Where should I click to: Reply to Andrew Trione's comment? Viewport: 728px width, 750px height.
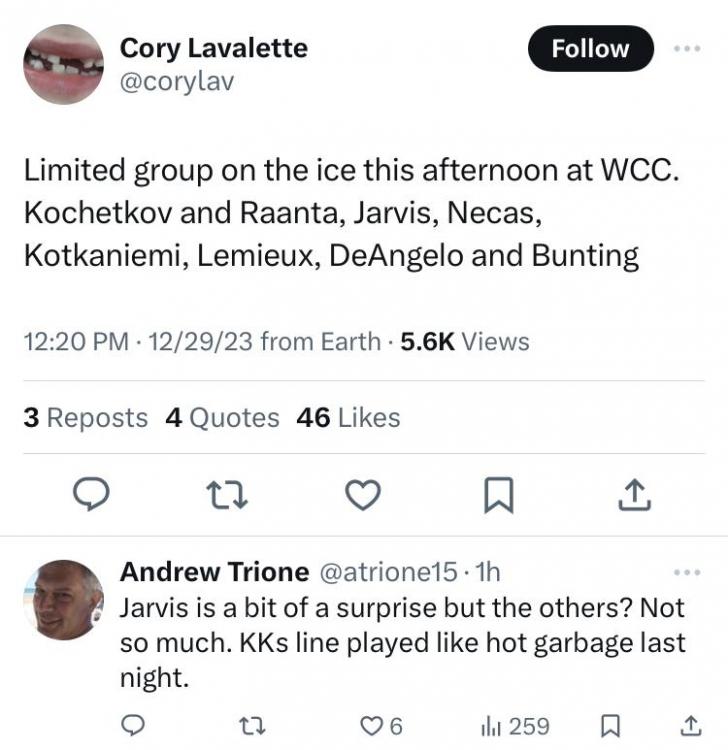134,724
